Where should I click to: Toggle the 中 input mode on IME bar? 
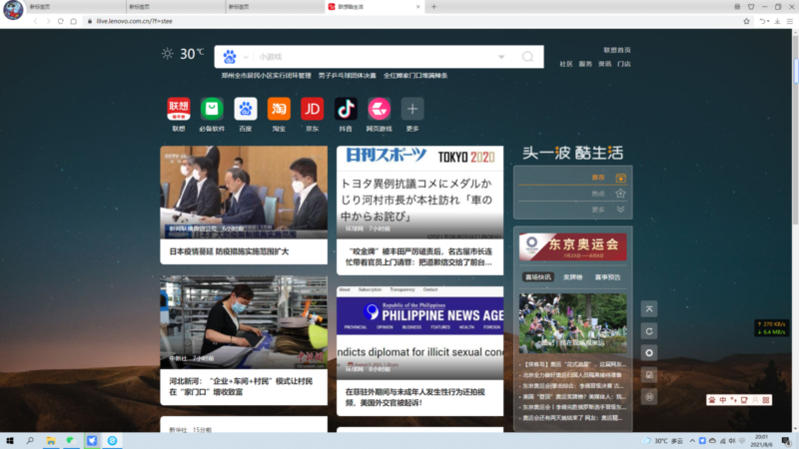click(723, 400)
